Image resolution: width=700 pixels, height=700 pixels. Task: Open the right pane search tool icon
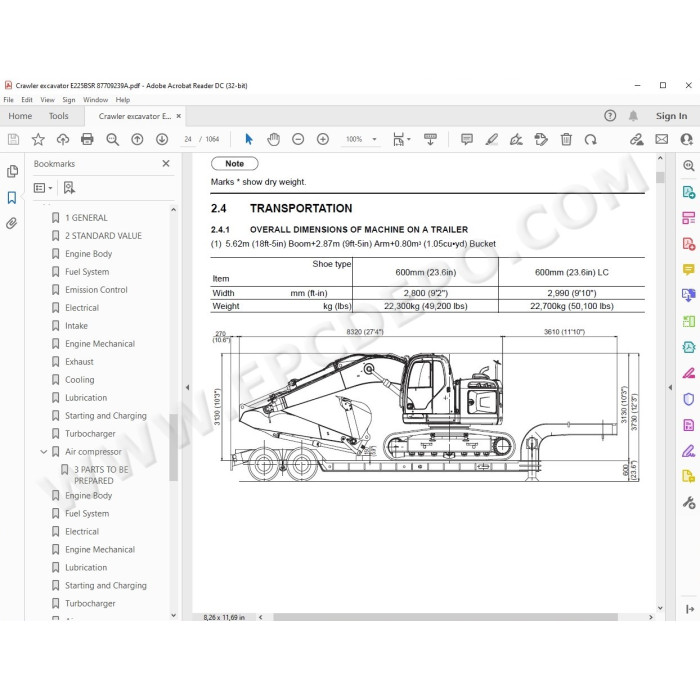(688, 166)
